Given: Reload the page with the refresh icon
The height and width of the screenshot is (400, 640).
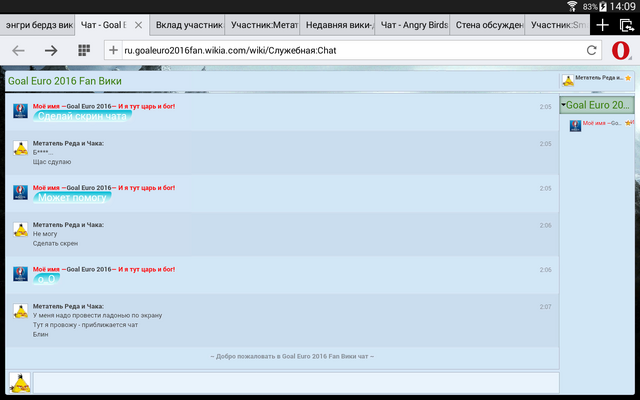Looking at the screenshot, I should tap(591, 50).
